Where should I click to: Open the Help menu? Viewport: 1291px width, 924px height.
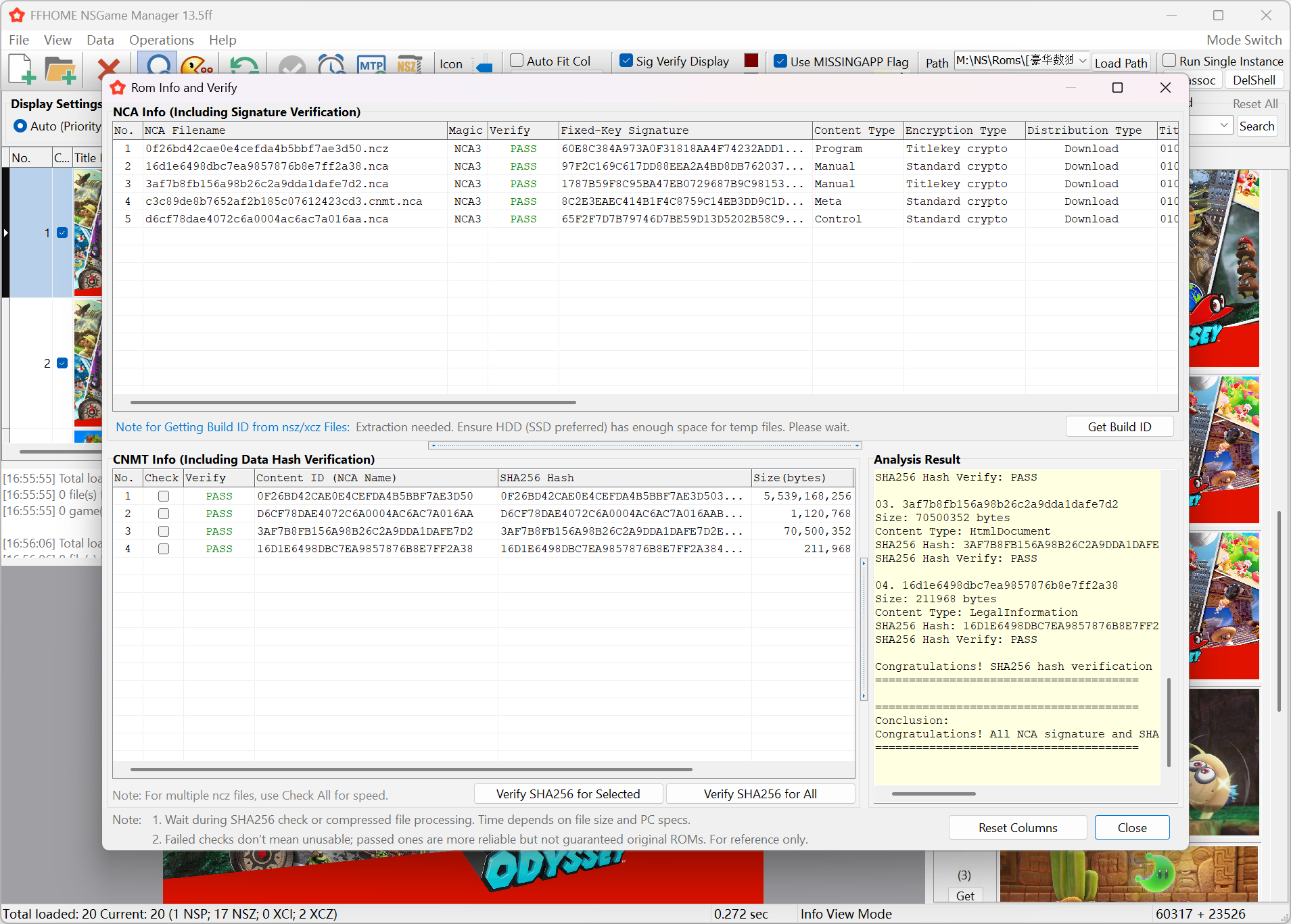[222, 40]
